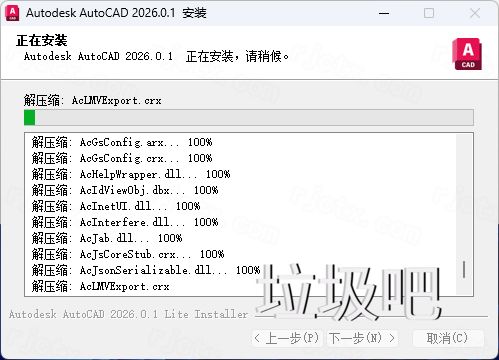Select log line AcInterfere.dll... 100%
The image size is (499, 360).
[125, 222]
